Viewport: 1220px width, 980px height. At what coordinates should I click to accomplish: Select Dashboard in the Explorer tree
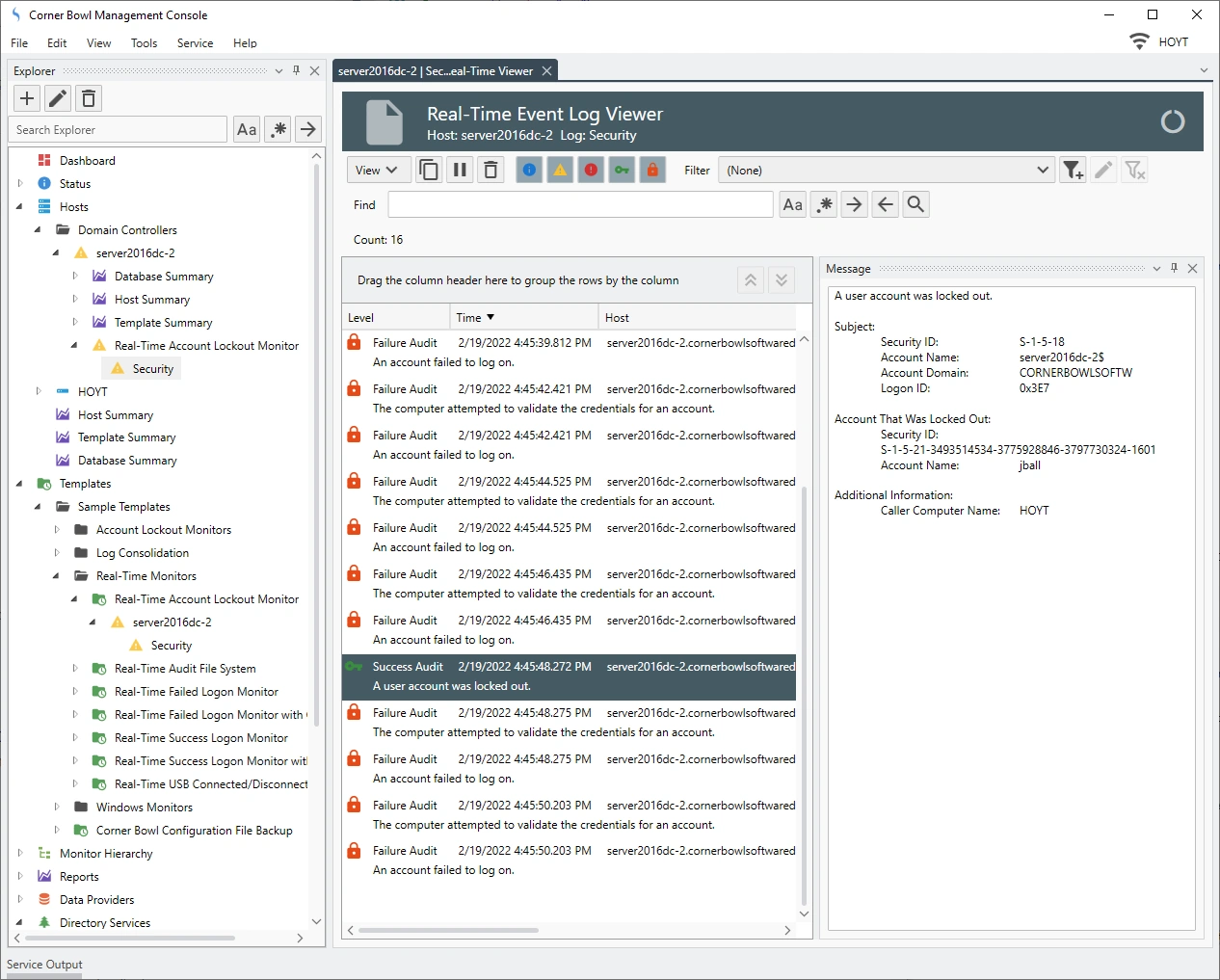coord(87,161)
